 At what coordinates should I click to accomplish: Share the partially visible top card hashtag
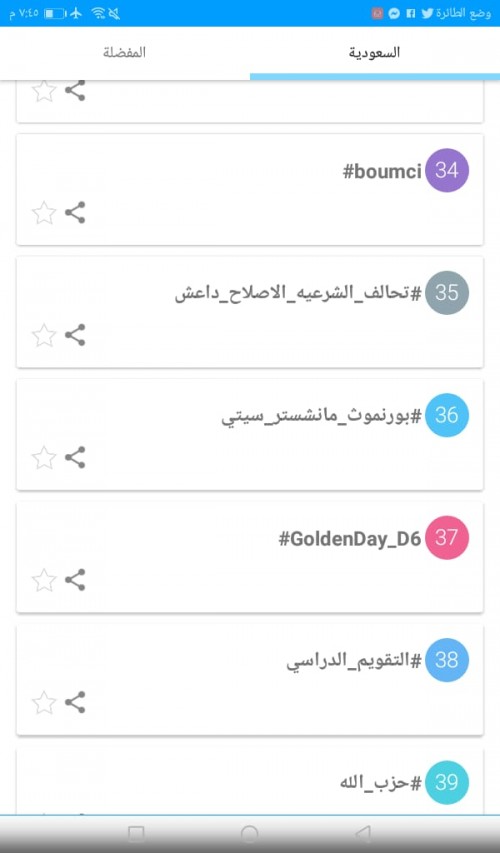75,91
